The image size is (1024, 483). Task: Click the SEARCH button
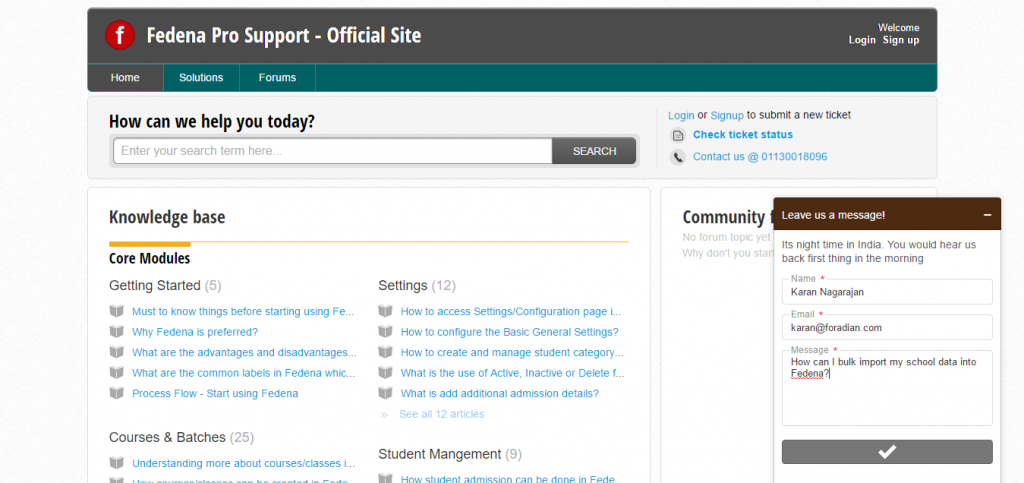point(594,151)
